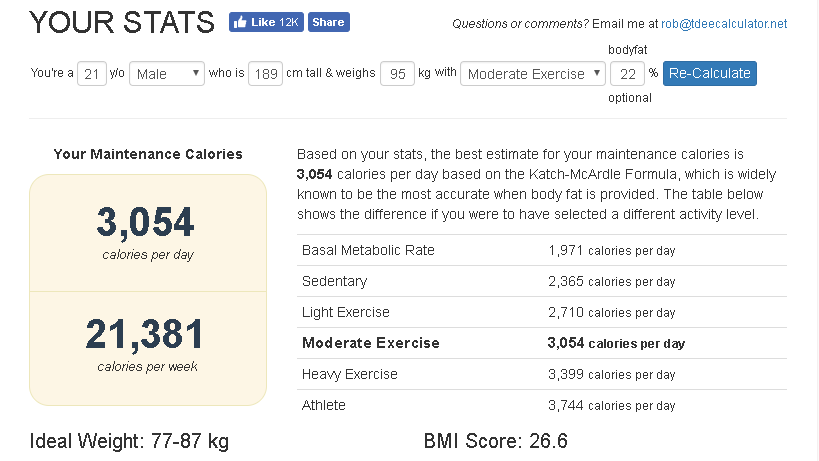The height and width of the screenshot is (461, 819).
Task: Open the rob@tdeecalculator.net email link
Action: [x=724, y=23]
